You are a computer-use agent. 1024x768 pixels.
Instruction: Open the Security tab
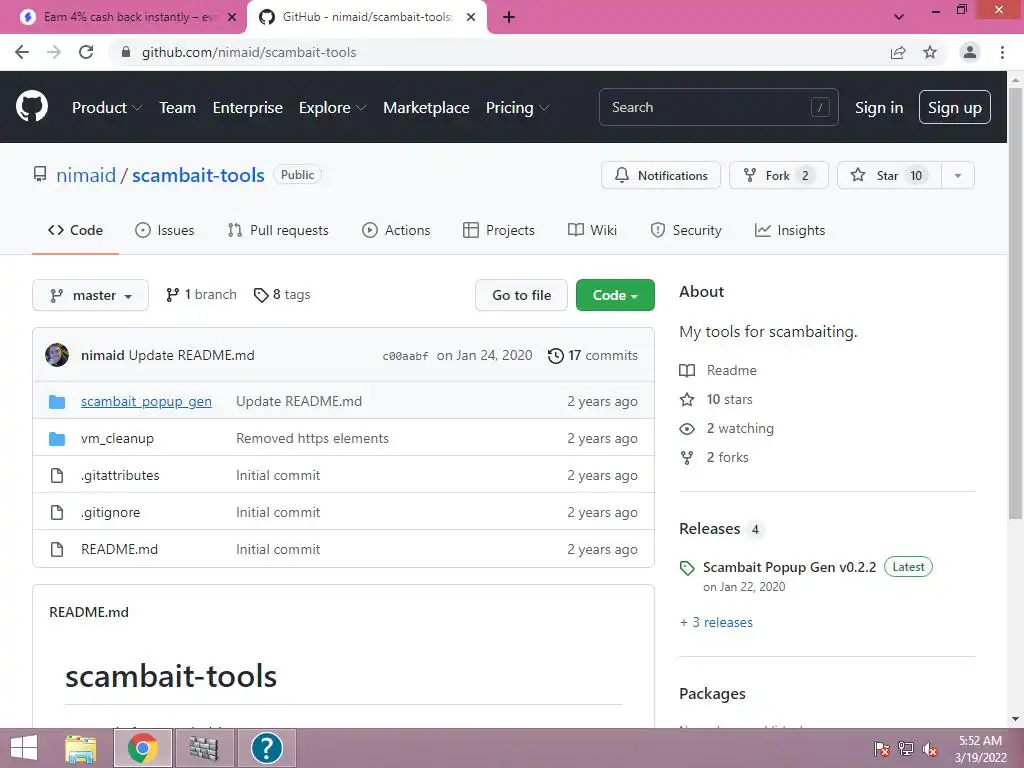(686, 230)
